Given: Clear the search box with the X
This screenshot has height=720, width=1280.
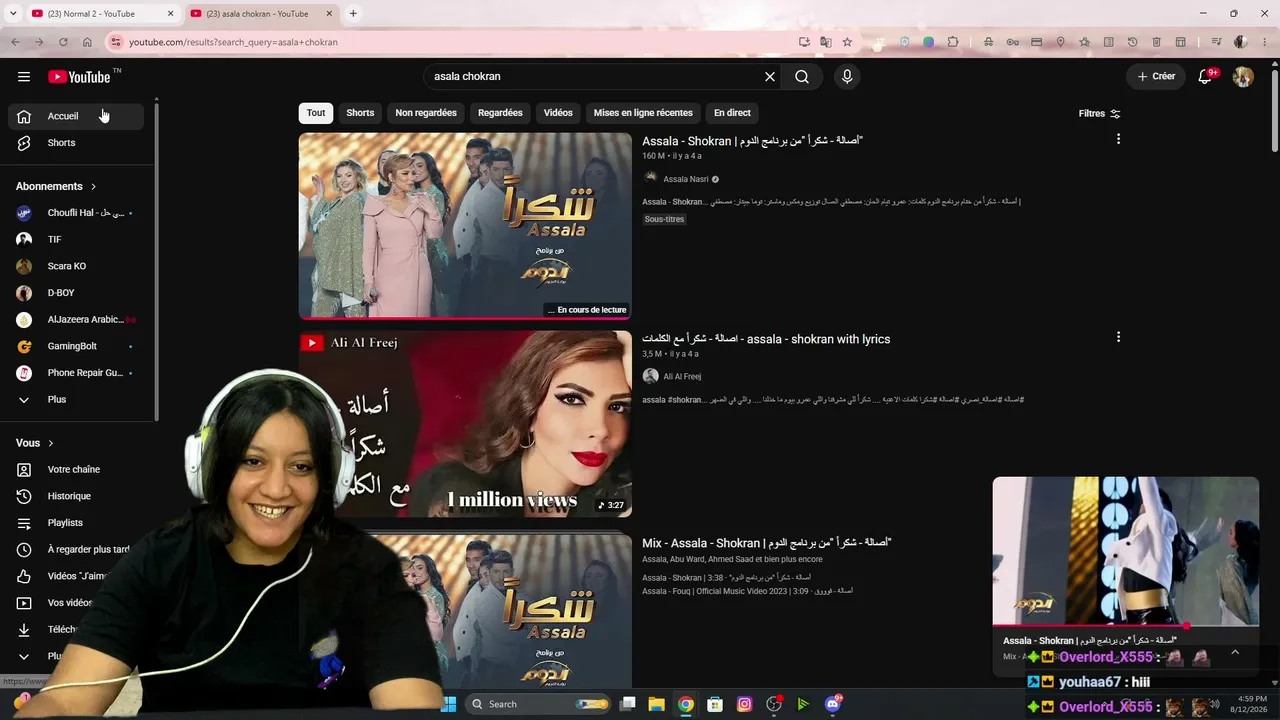Looking at the screenshot, I should [770, 77].
